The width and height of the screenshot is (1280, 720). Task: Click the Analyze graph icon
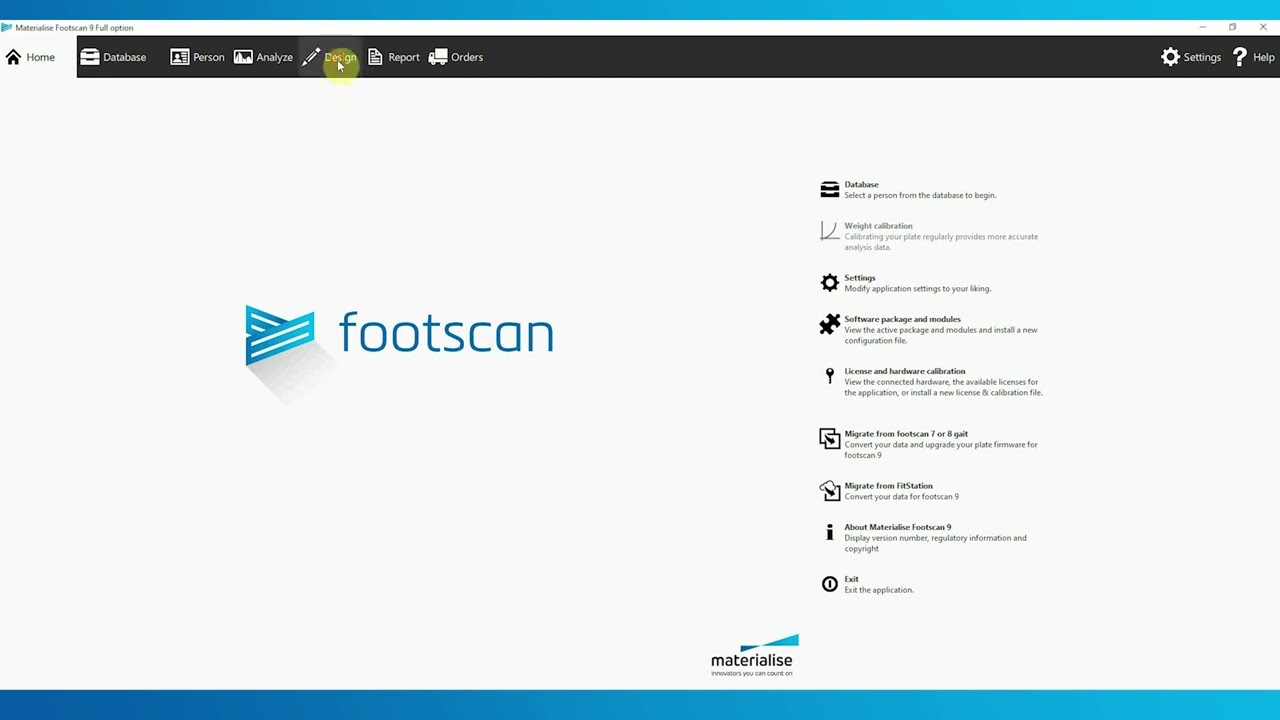[x=243, y=57]
